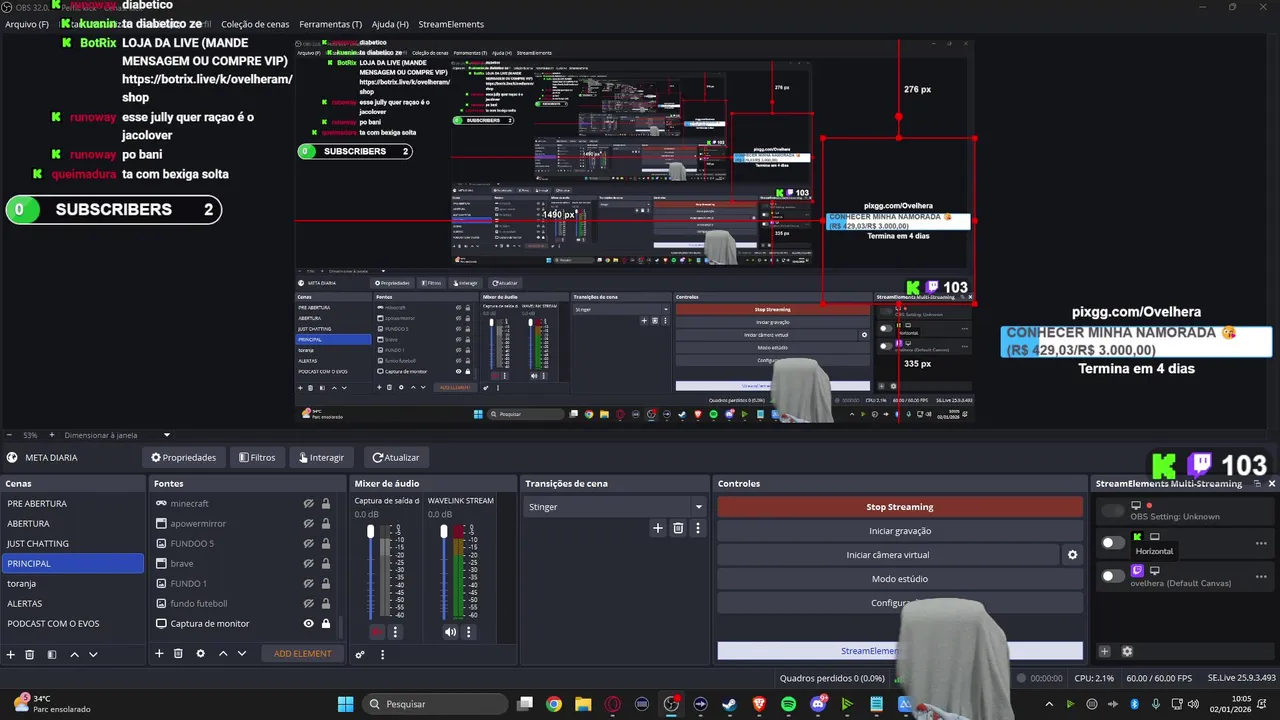Open options for Kick Horizontal output

click(x=1261, y=543)
